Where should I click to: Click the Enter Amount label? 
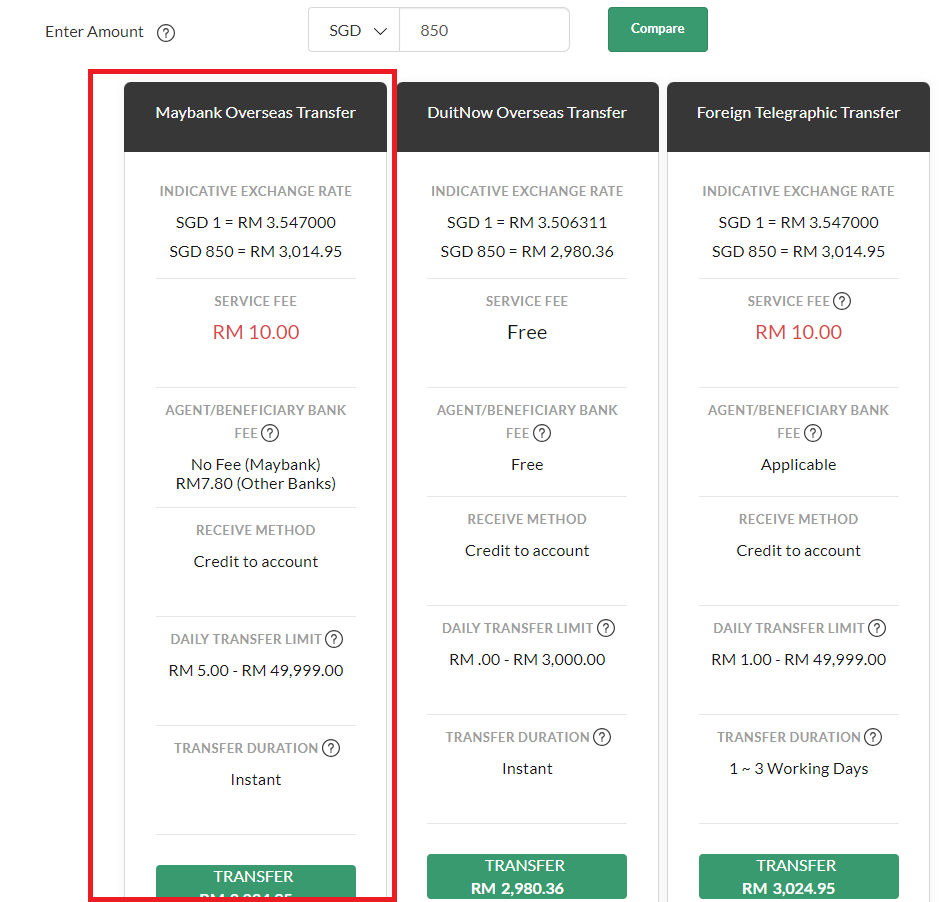(94, 32)
